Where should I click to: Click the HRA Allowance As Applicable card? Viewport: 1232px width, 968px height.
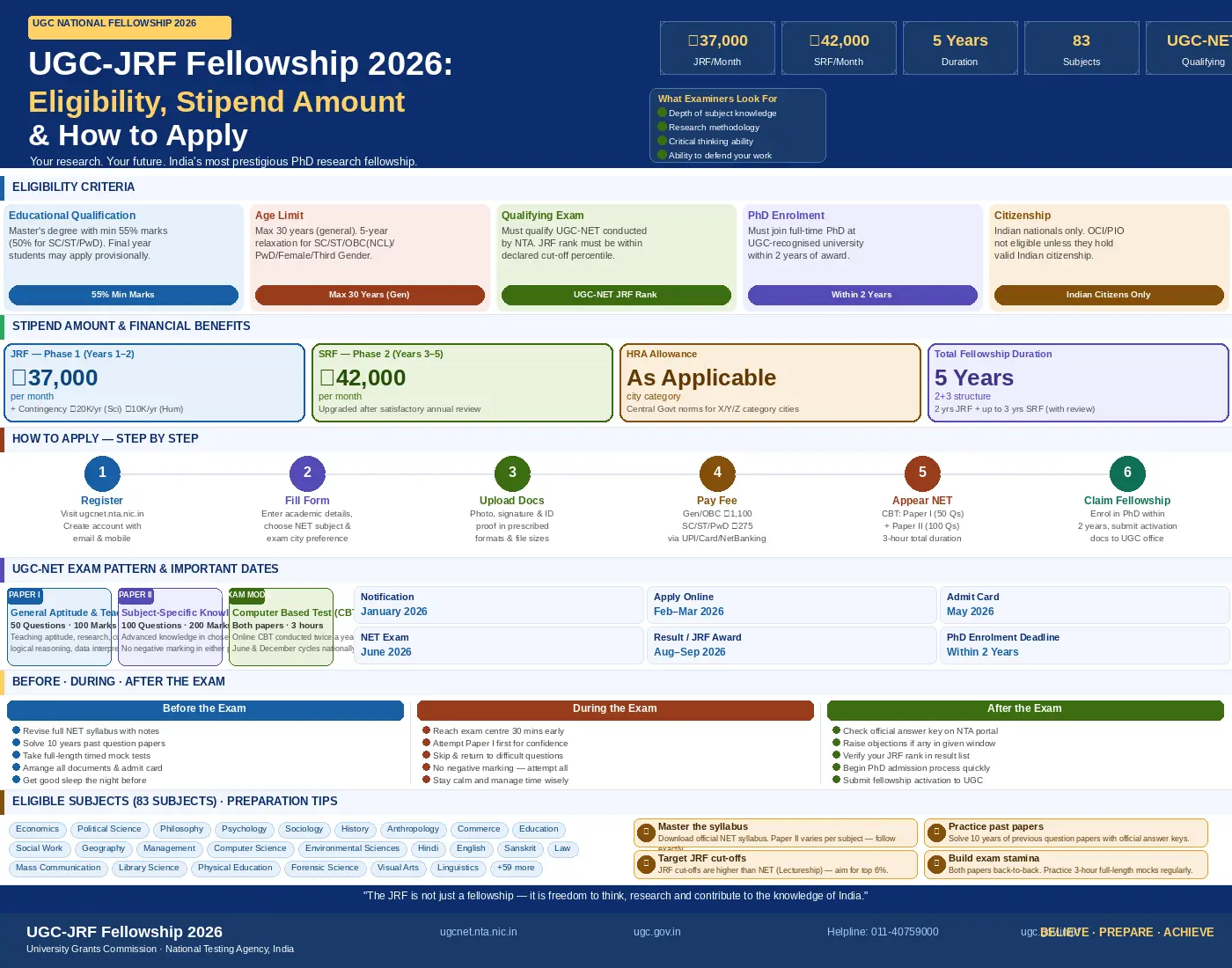point(770,383)
